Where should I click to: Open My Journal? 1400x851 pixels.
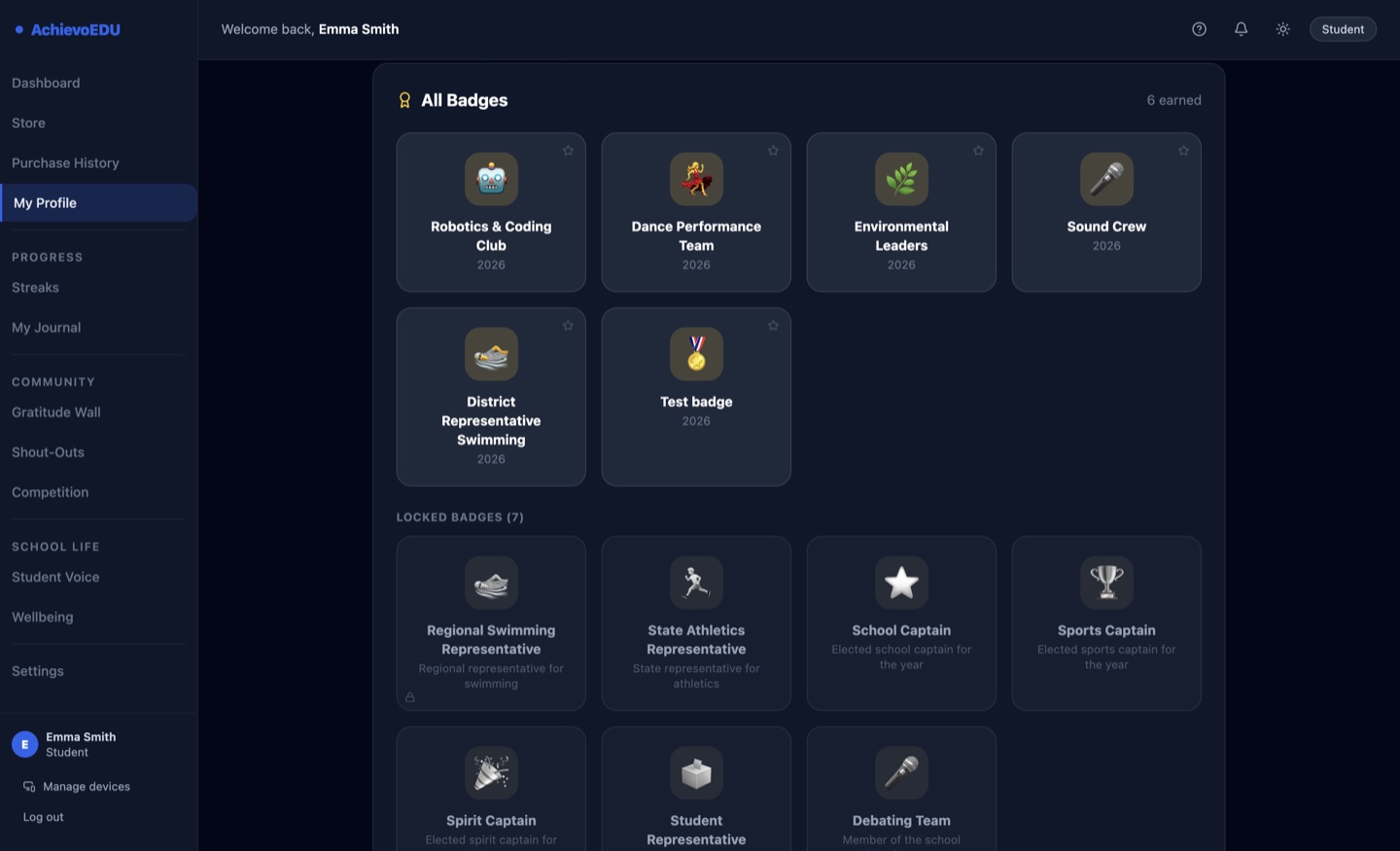(x=46, y=327)
